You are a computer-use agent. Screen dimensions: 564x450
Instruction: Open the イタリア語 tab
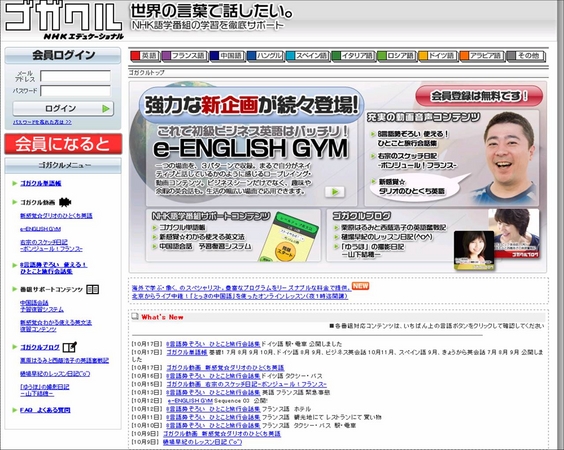(x=353, y=56)
